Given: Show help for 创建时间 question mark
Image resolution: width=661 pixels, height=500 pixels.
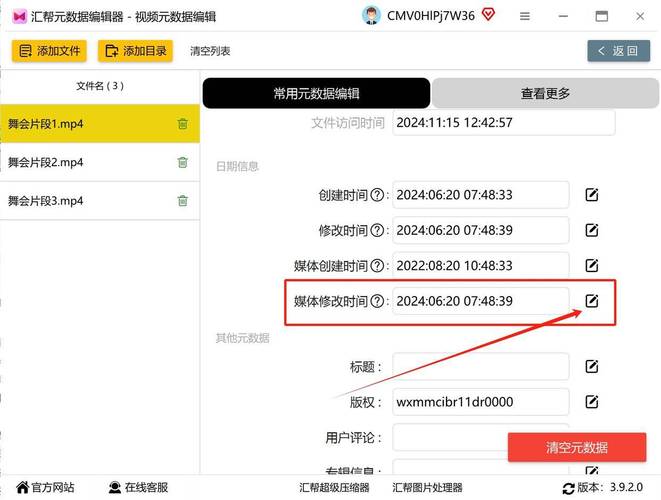Looking at the screenshot, I should tap(377, 195).
